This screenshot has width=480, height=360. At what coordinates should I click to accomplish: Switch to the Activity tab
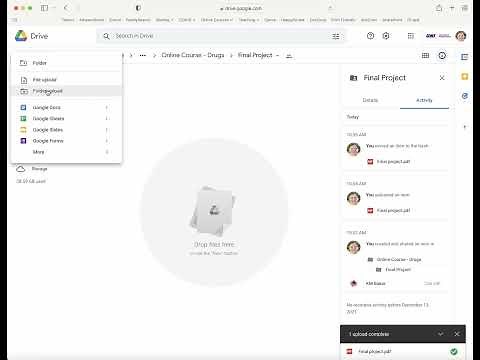pyautogui.click(x=424, y=100)
